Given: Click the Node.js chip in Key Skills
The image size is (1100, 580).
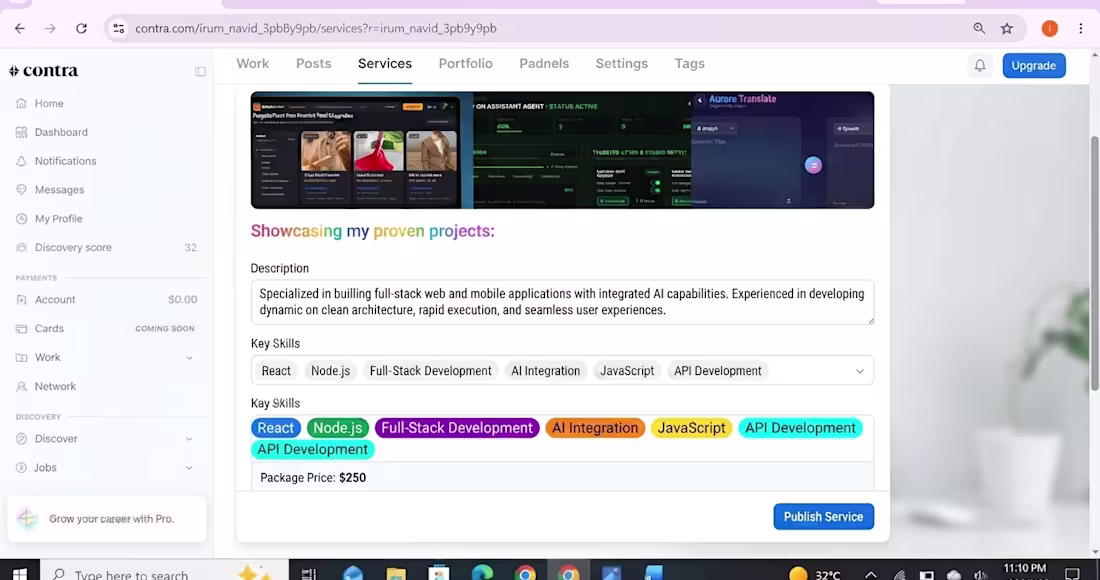Looking at the screenshot, I should coord(330,371).
